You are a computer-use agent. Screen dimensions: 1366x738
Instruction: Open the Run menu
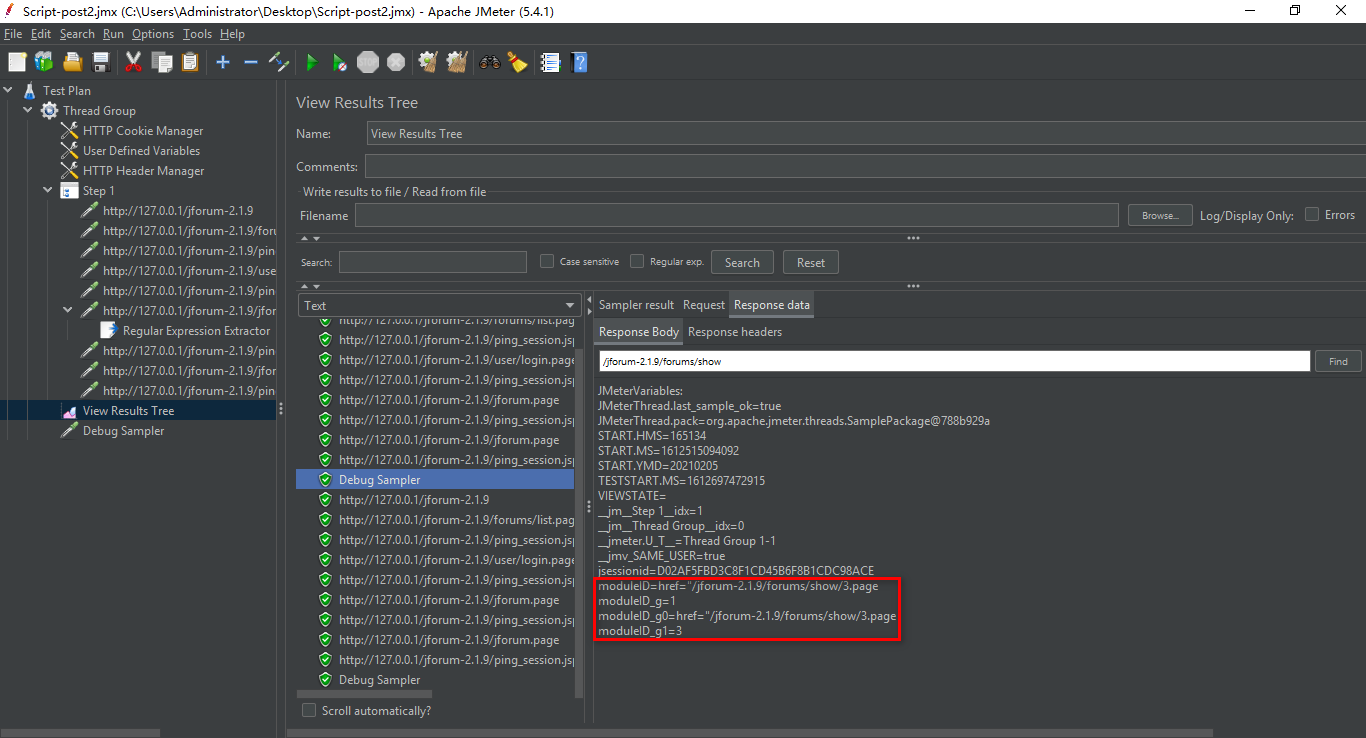tap(113, 34)
